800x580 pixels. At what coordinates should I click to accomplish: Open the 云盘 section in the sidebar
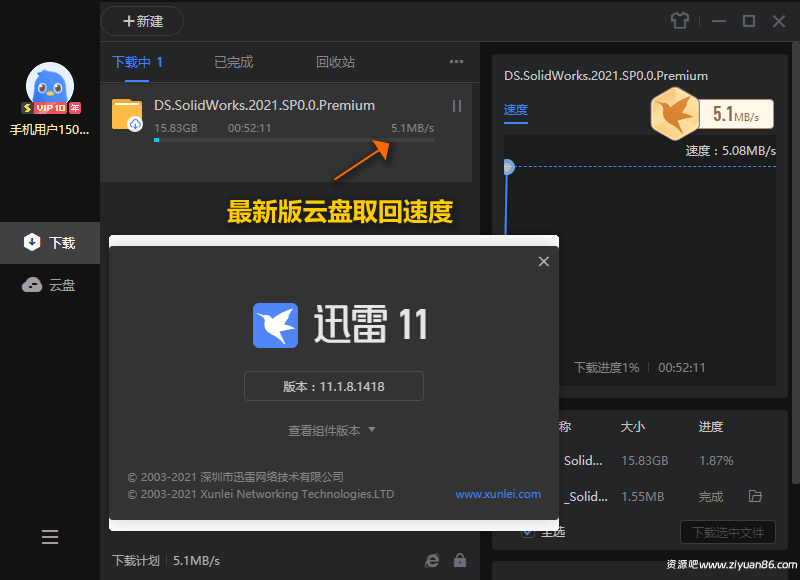point(50,284)
